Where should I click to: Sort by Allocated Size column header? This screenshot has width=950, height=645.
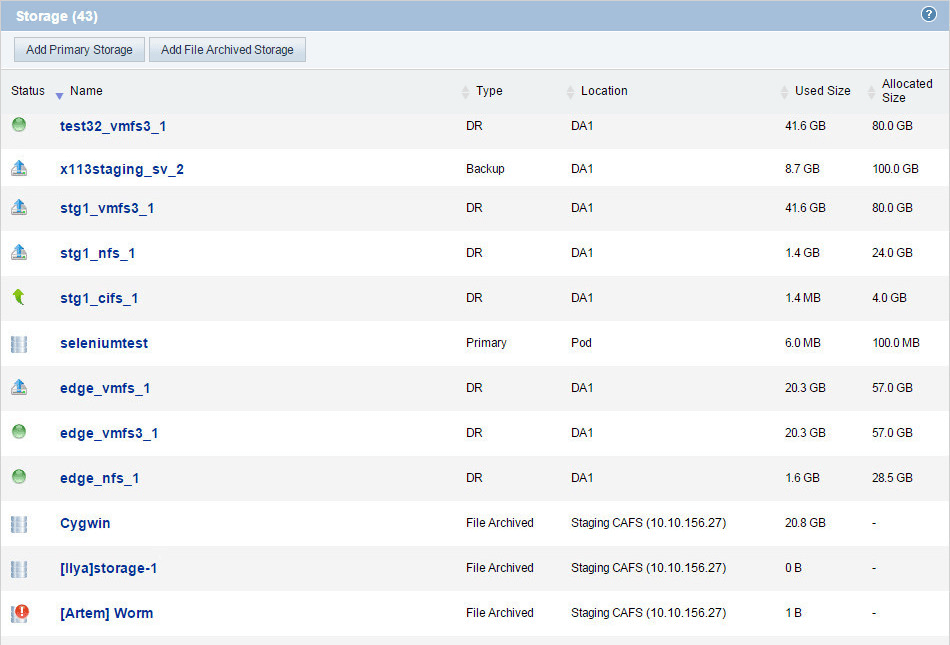coord(906,91)
